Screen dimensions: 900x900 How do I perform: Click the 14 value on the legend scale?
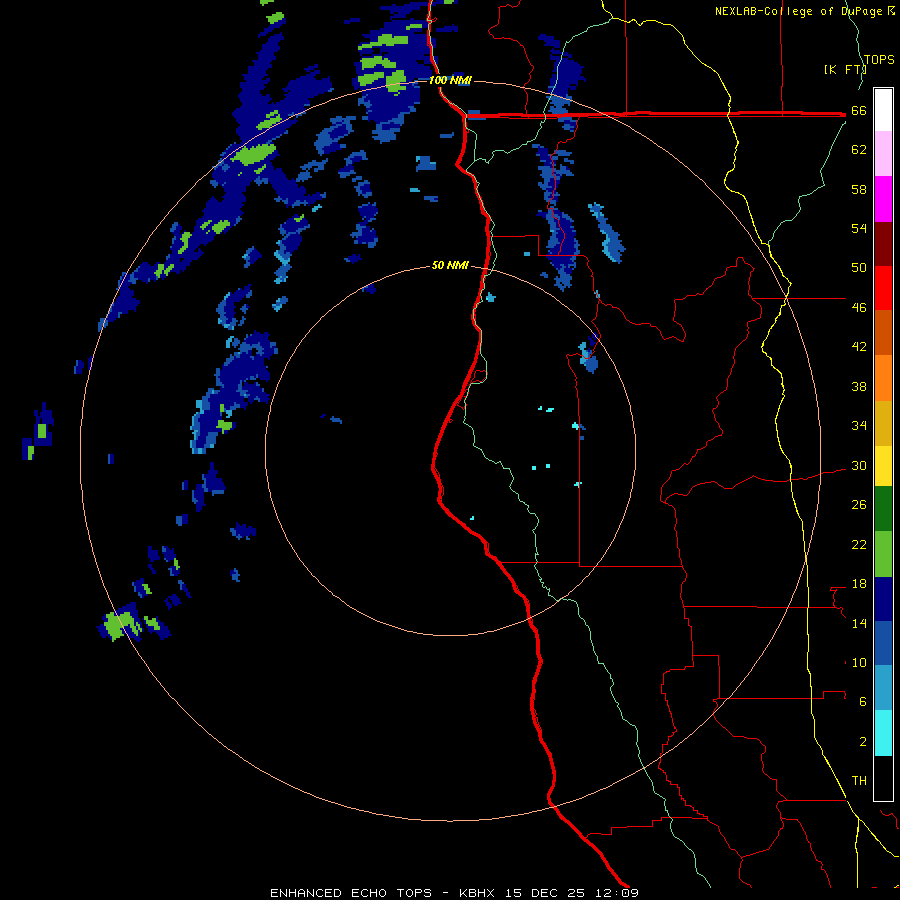[x=859, y=623]
